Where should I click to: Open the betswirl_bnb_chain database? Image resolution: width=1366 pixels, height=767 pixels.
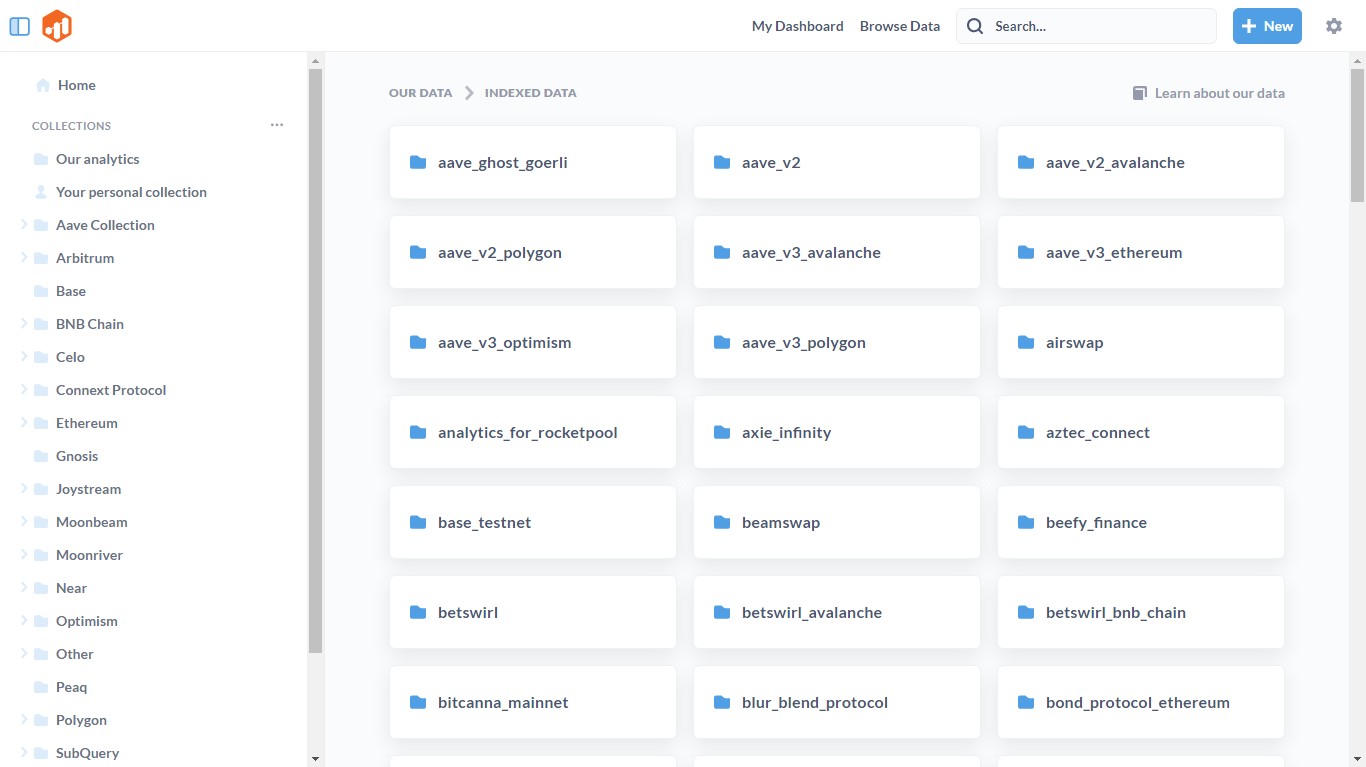1141,612
